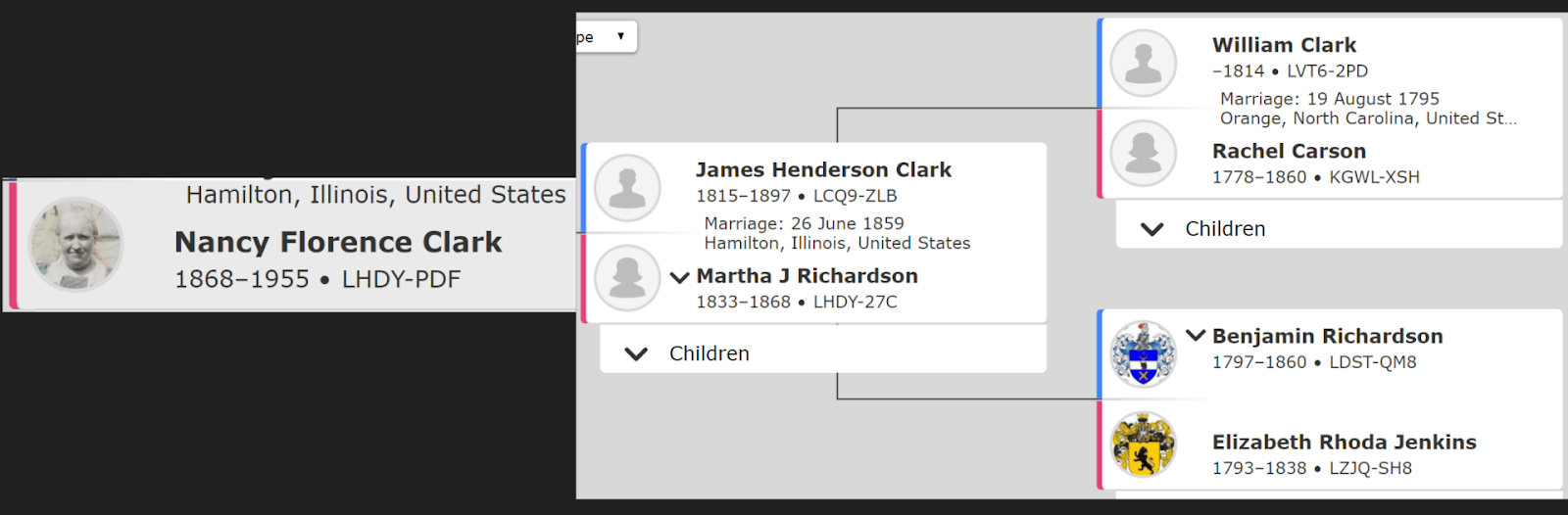Click the Martha J Richardson name
This screenshot has width=1568, height=515.
(x=807, y=276)
